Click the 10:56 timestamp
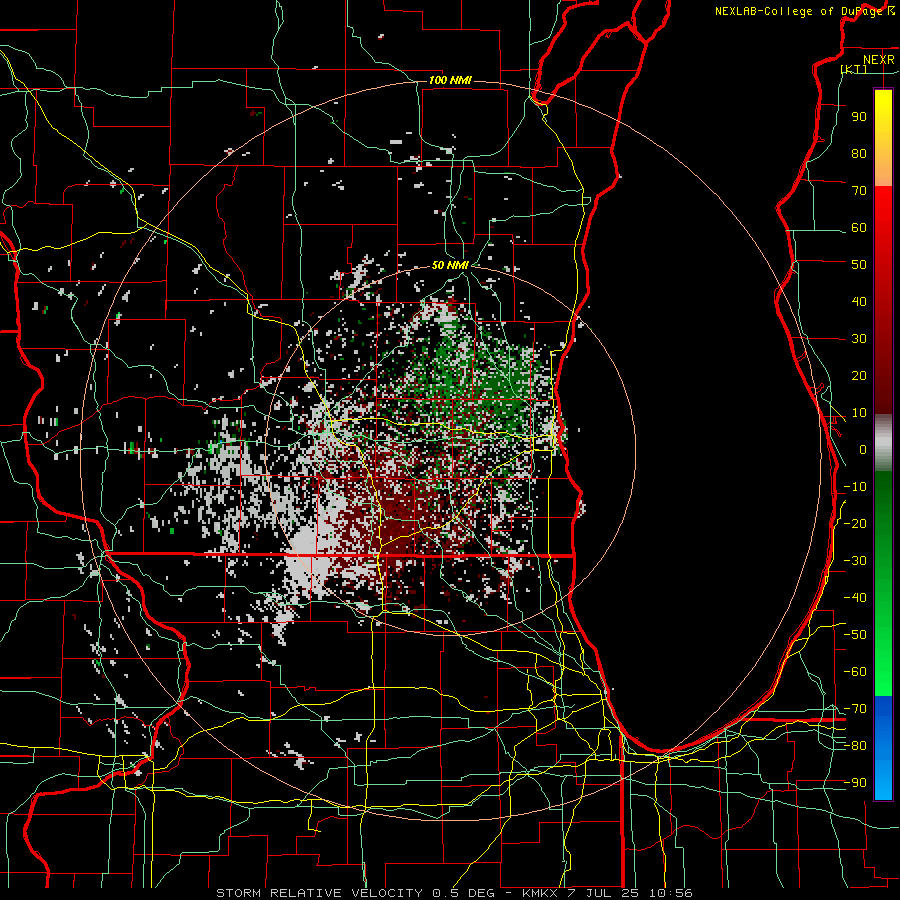 point(670,893)
